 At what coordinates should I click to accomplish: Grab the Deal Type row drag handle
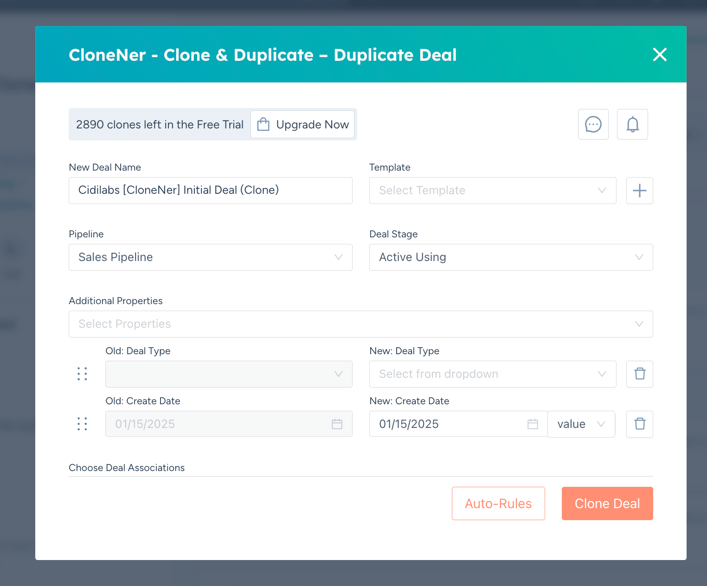point(82,374)
